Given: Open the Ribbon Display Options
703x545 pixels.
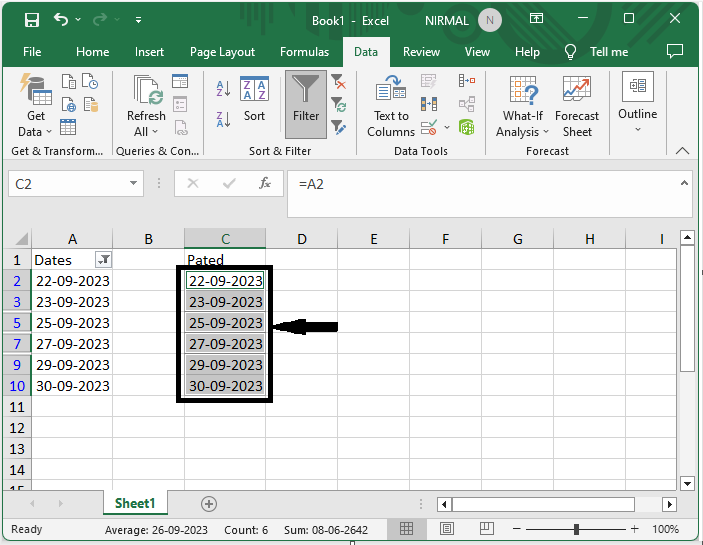Looking at the screenshot, I should [x=536, y=18].
